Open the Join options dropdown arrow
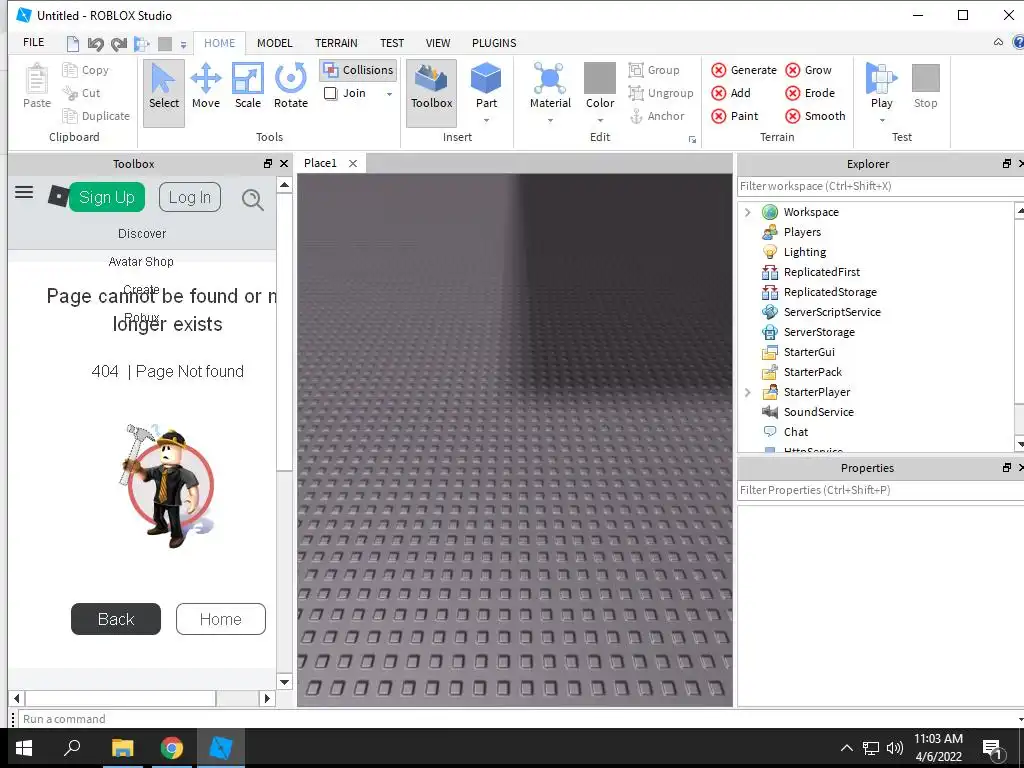 coord(389,94)
